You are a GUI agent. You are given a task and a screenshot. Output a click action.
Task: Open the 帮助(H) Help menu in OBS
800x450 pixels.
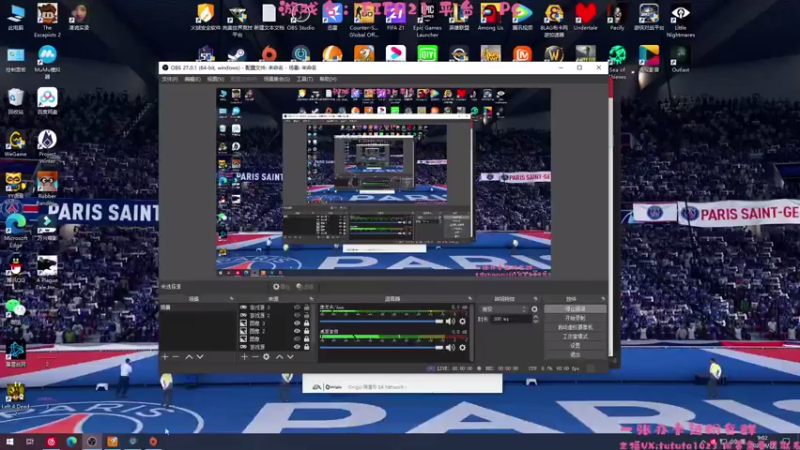tap(328, 79)
